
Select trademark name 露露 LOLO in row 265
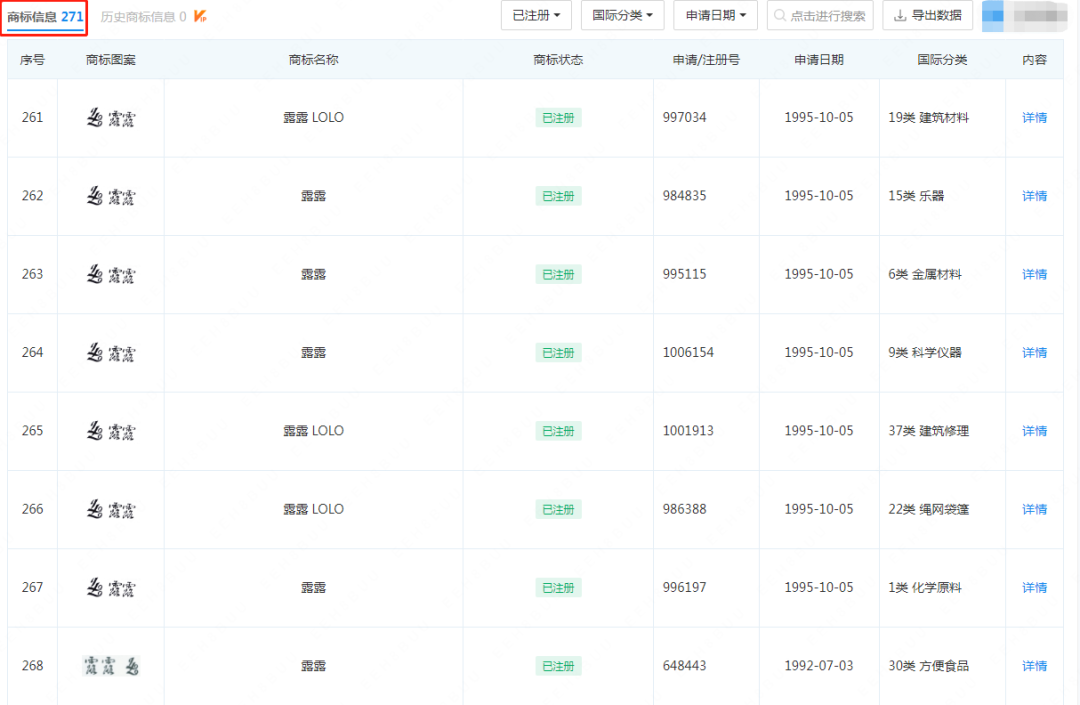313,431
